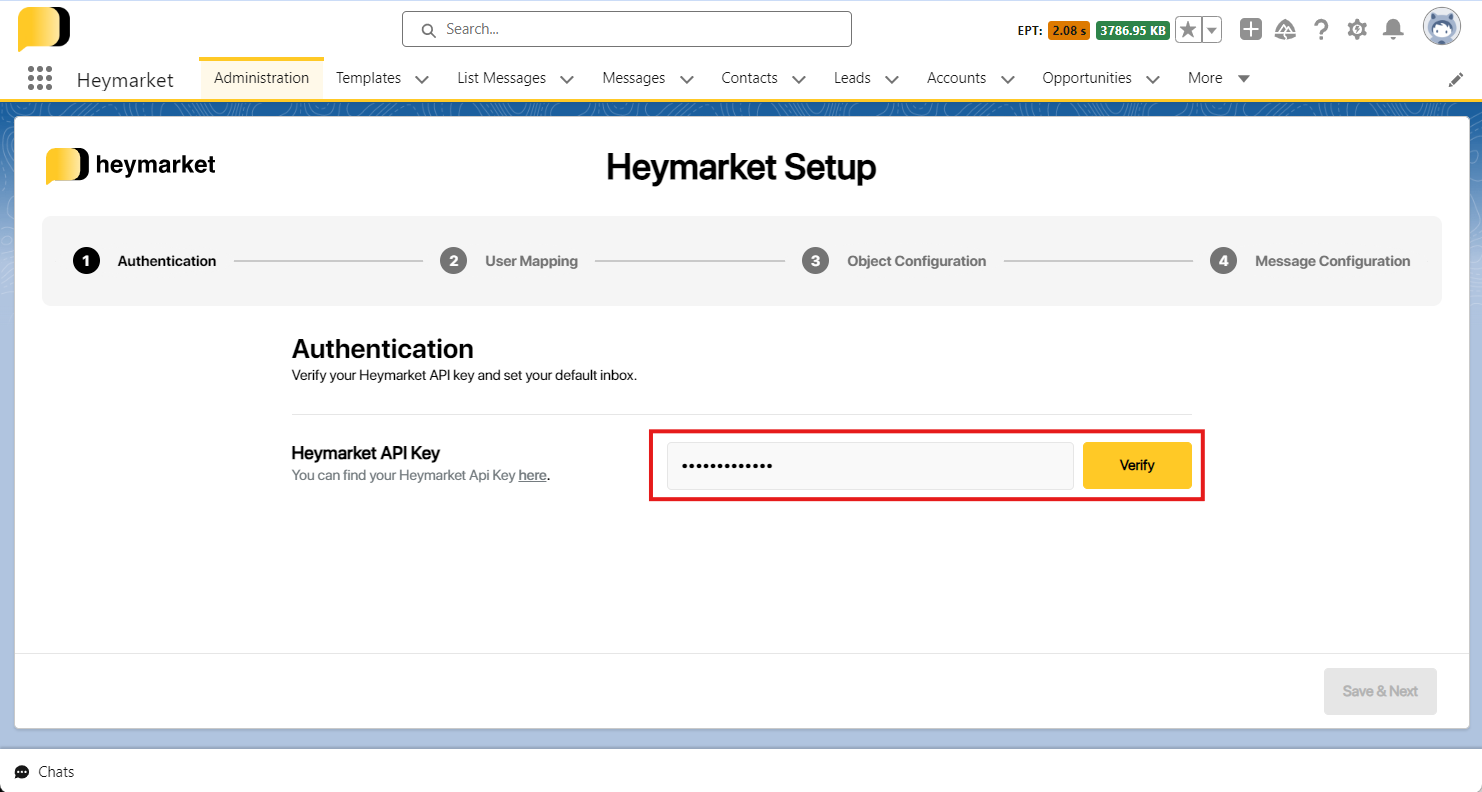
Task: Open the Help question mark icon
Action: (x=1321, y=30)
